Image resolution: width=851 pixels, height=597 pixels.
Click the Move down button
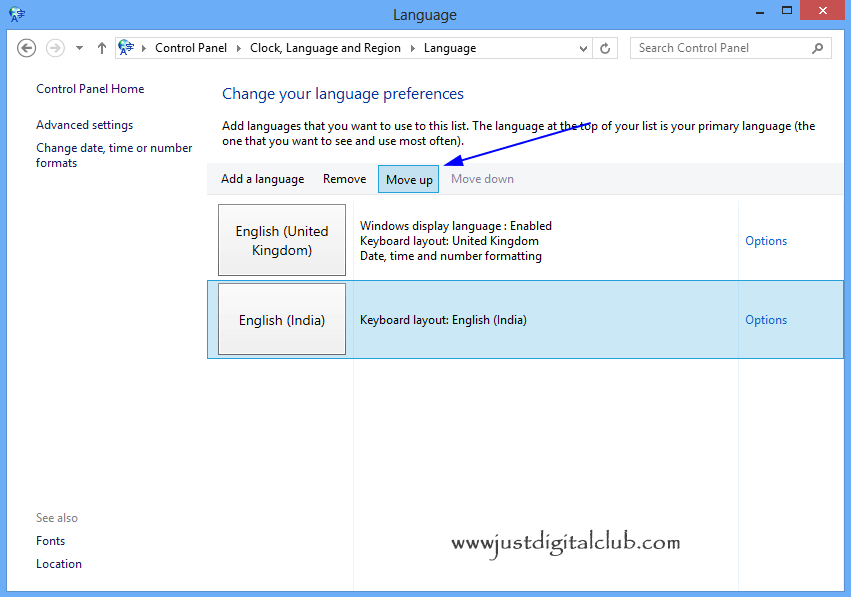click(482, 179)
